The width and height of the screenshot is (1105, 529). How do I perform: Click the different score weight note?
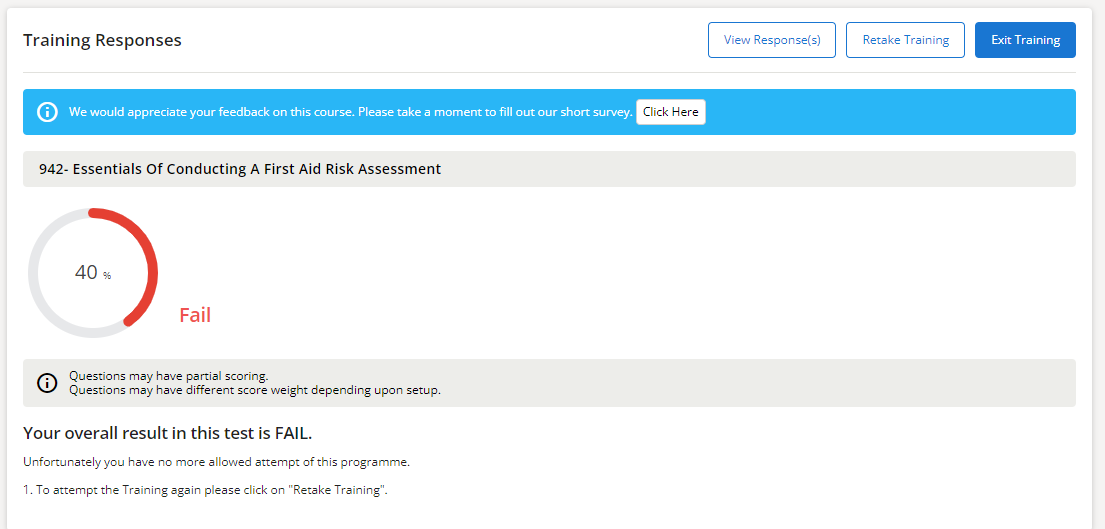tap(254, 390)
